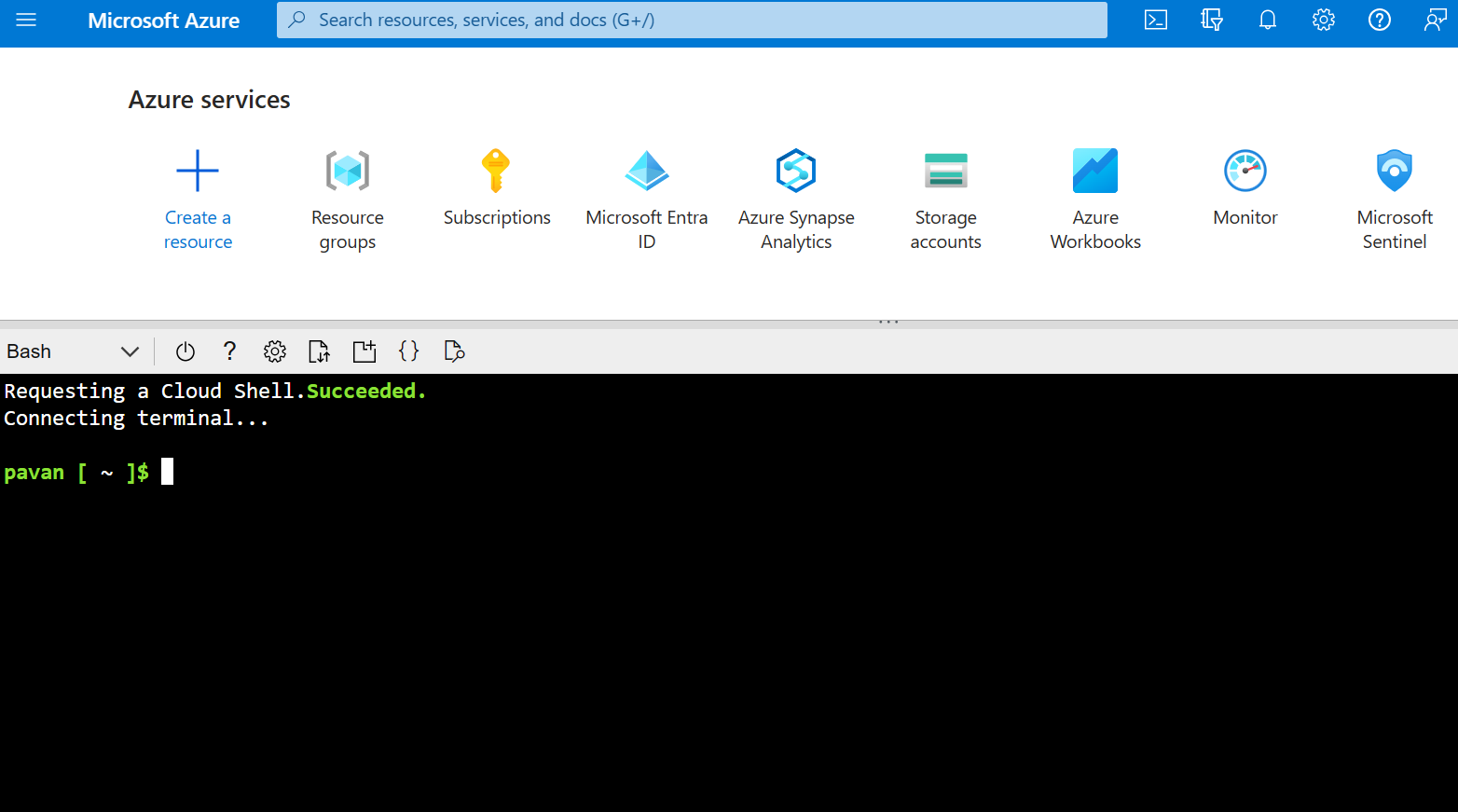Screen dimensions: 1458x812
Task: Click the Connecting terminal... line
Action: pos(136,418)
